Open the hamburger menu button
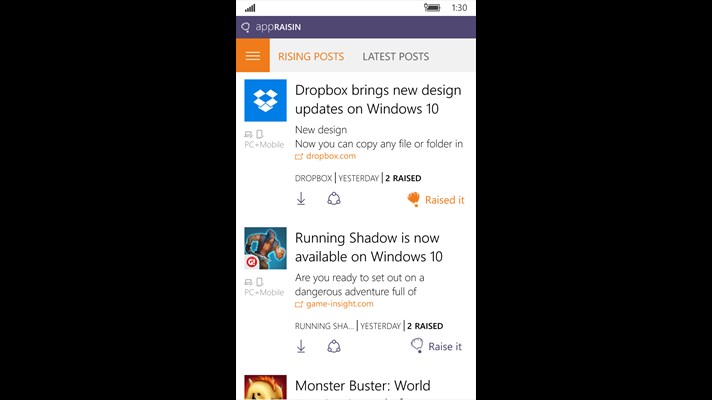712x400 pixels. coord(253,56)
